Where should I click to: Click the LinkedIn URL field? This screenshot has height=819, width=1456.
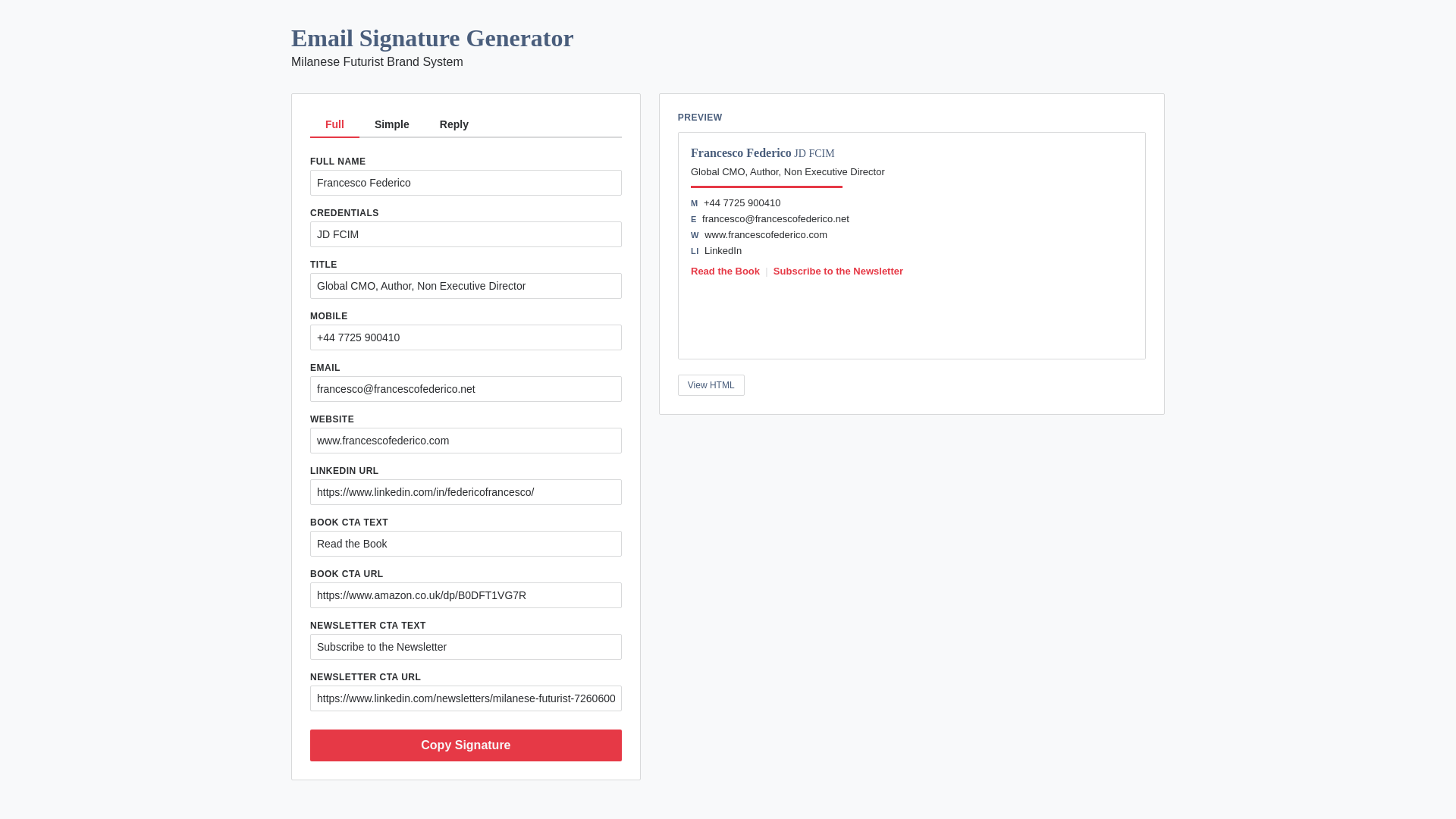(466, 492)
